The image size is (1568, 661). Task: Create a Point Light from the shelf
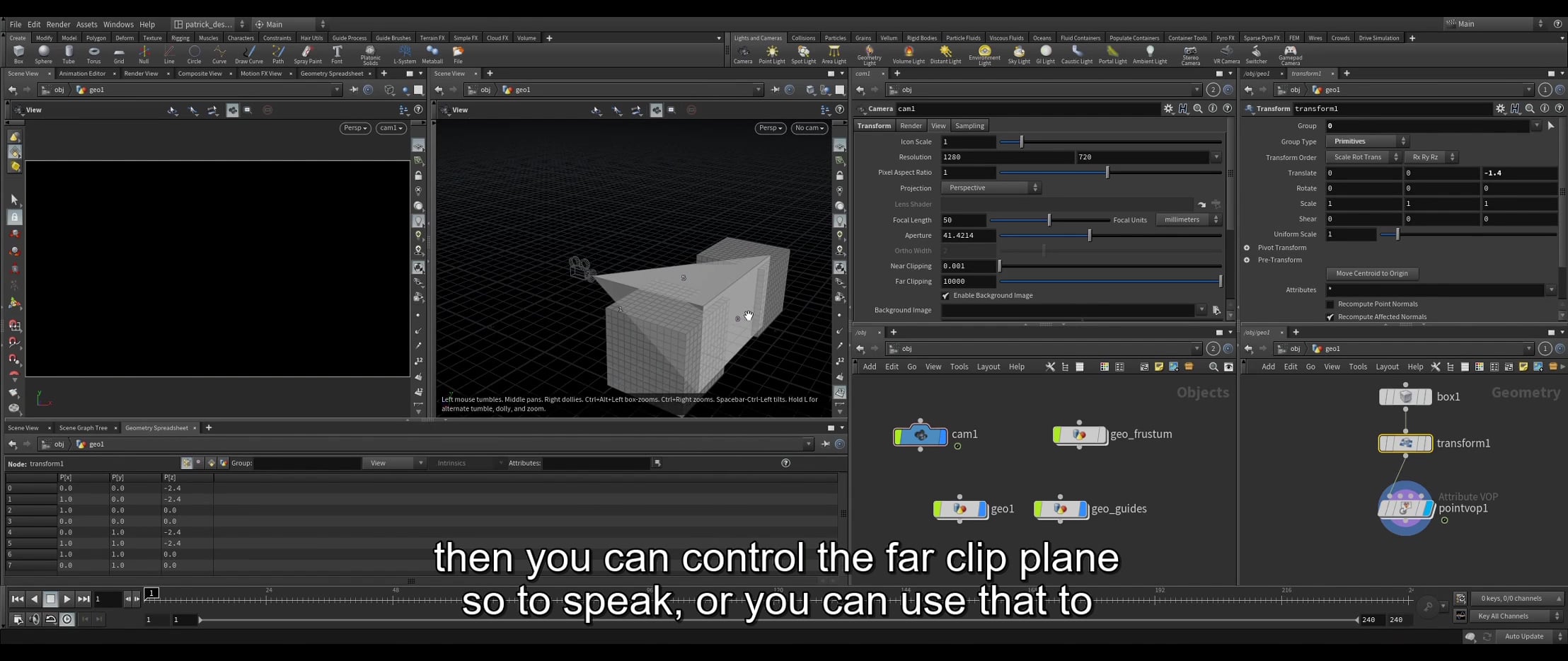coord(772,53)
